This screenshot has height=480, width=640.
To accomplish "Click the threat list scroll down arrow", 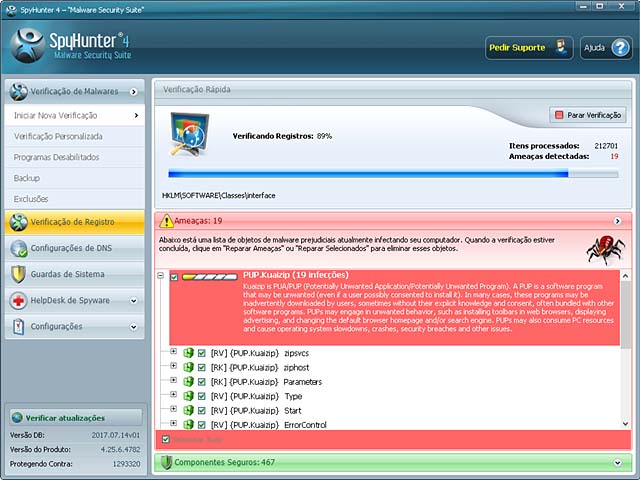I will coord(625,424).
